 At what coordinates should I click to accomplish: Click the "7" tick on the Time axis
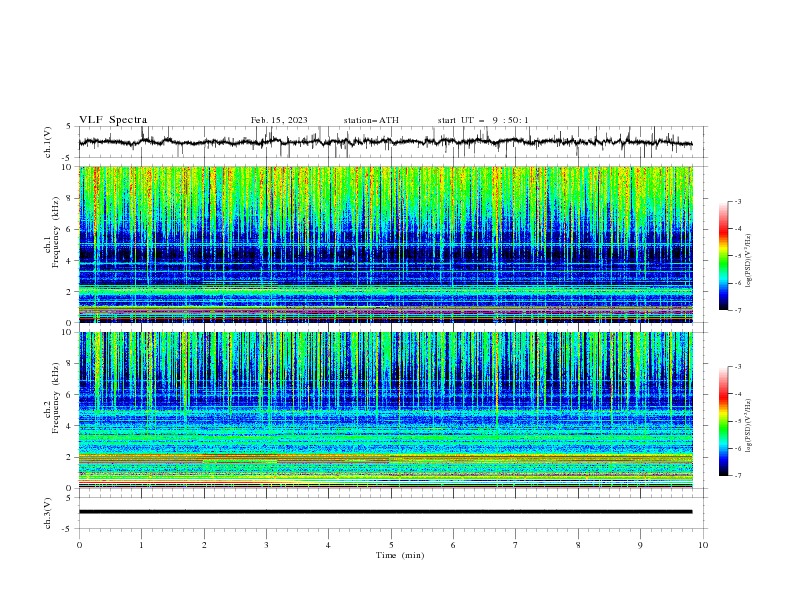516,545
